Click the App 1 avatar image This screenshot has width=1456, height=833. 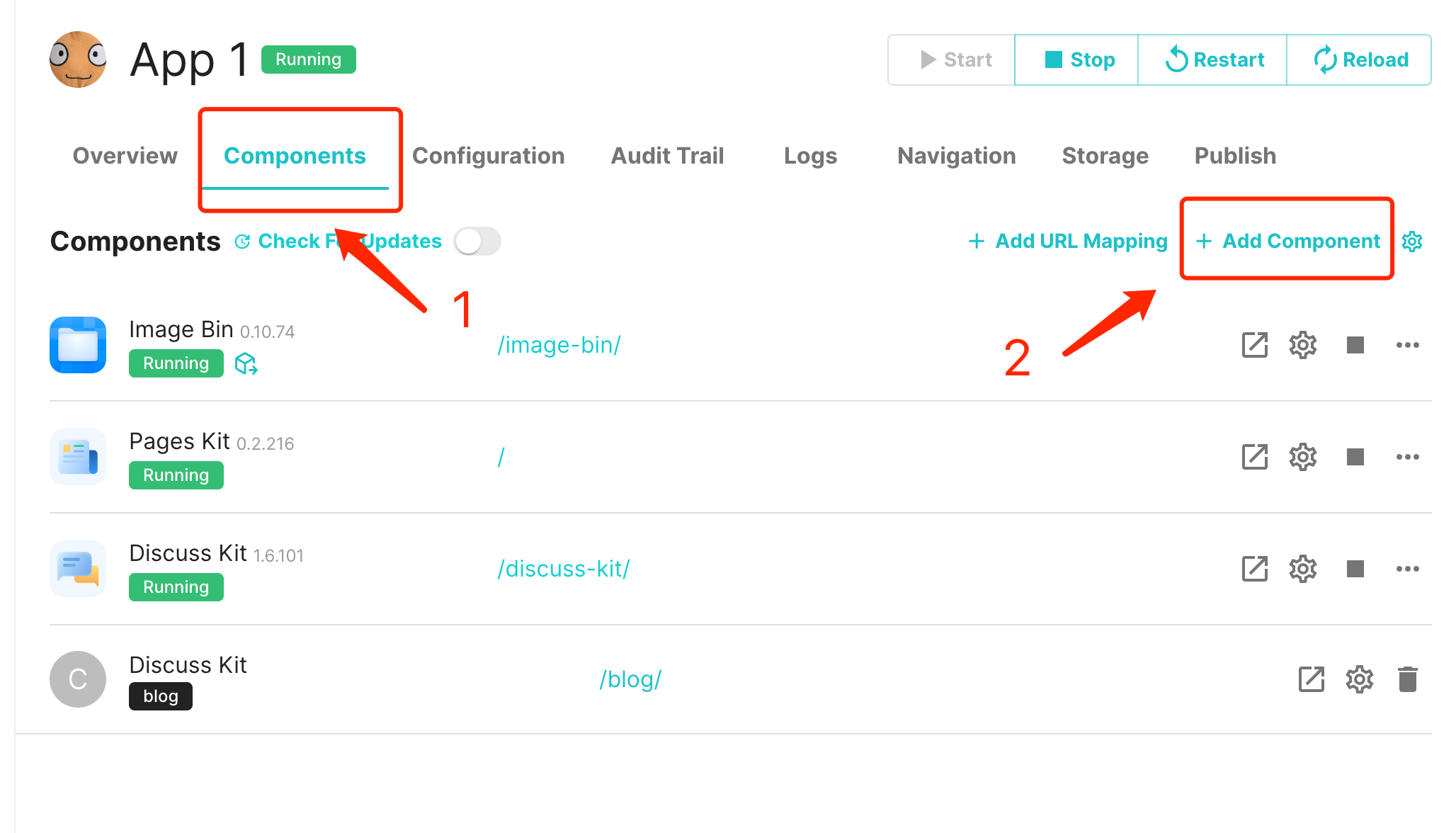(x=78, y=59)
